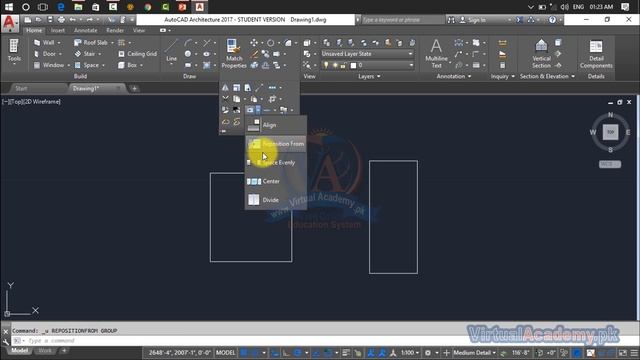Select the Window tool
The image size is (640, 360).
click(x=49, y=65)
